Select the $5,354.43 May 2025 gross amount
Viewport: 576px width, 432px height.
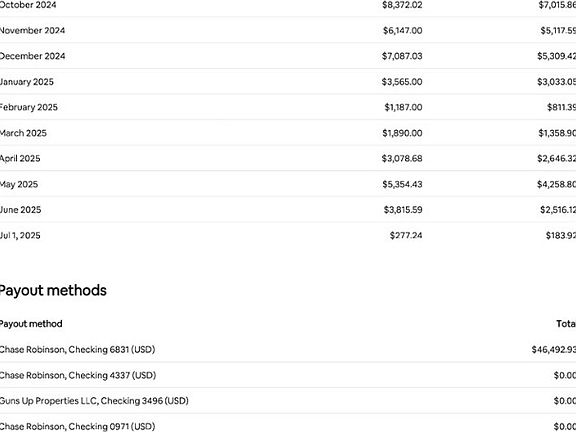click(402, 184)
